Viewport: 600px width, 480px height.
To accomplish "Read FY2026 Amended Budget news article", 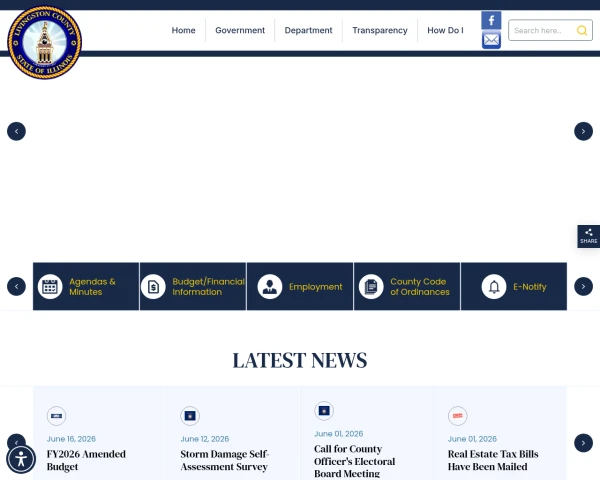I will click(x=86, y=460).
